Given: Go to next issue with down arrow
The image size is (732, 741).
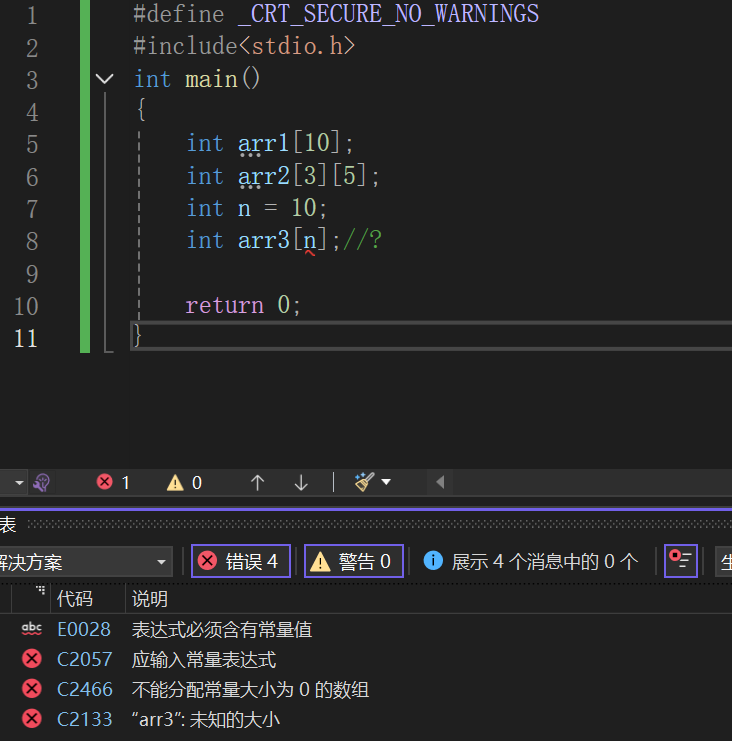Looking at the screenshot, I should point(301,483).
